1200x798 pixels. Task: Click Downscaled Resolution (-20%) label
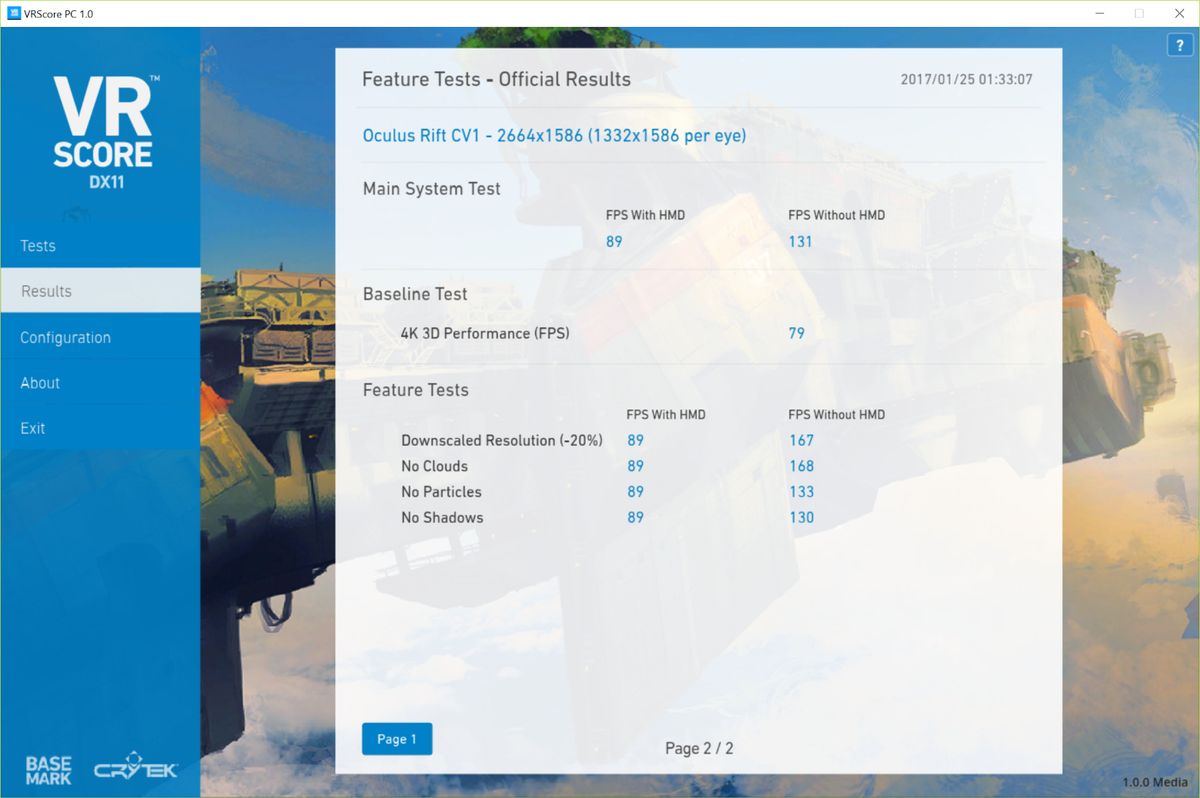502,440
